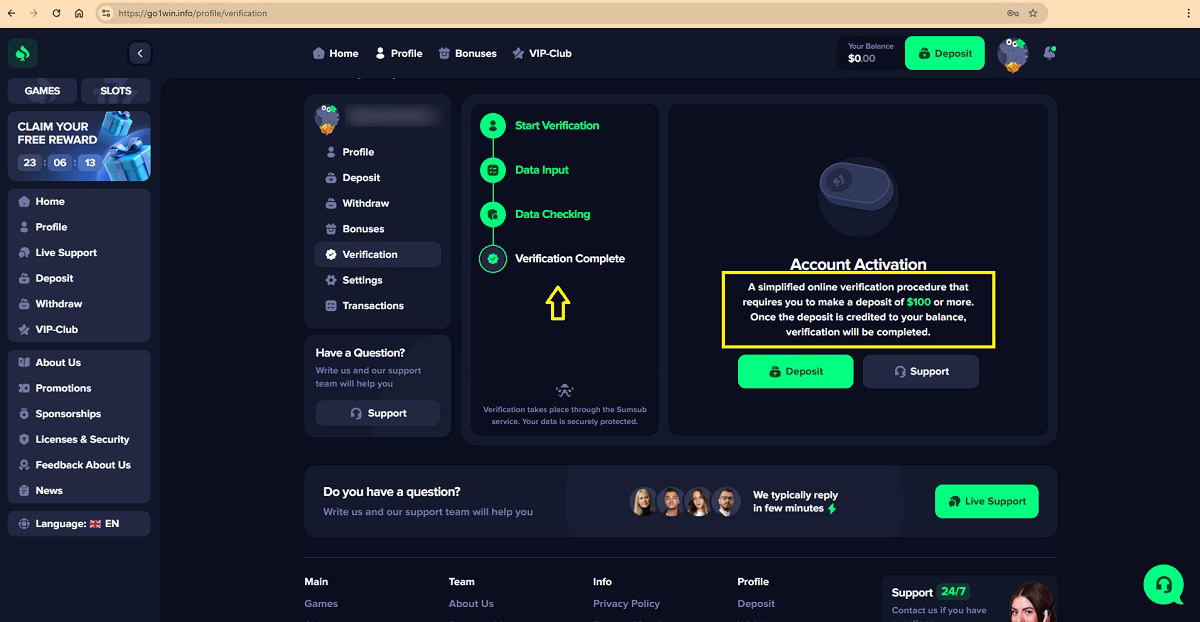Click the browser reload icon
This screenshot has width=1200, height=622.
[55, 13]
